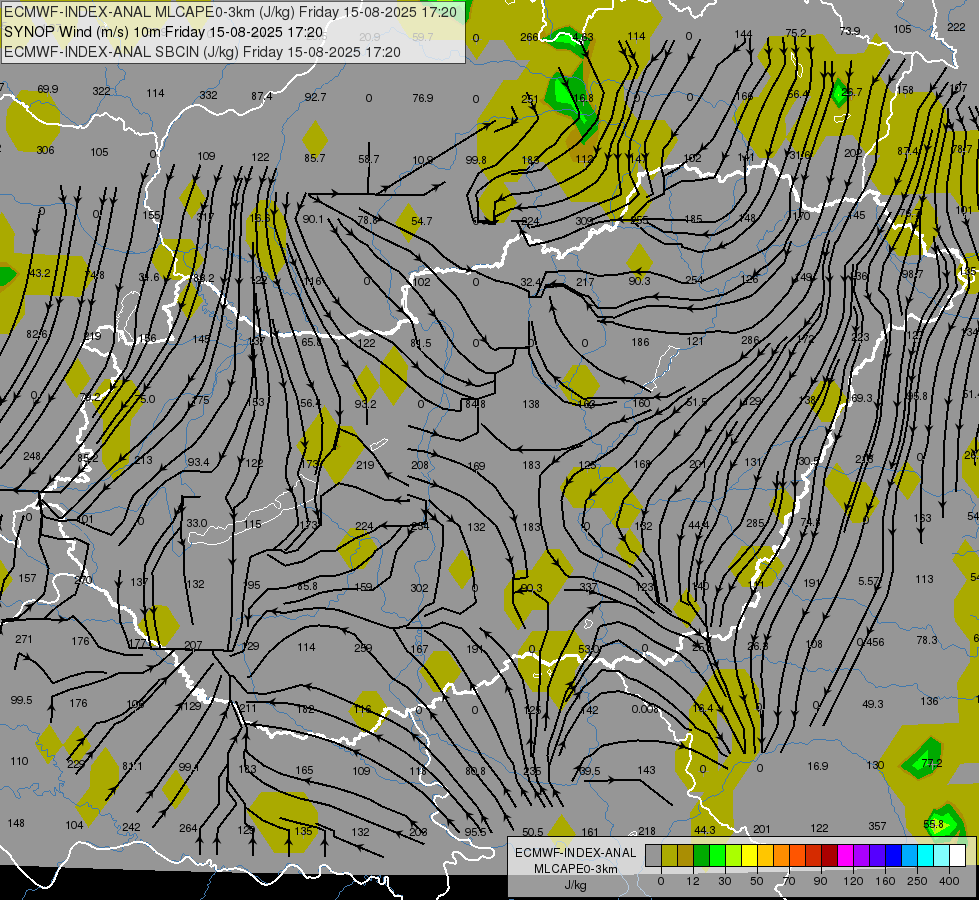979x900 pixels.
Task: Click the map value 5.57
Action: [868, 581]
